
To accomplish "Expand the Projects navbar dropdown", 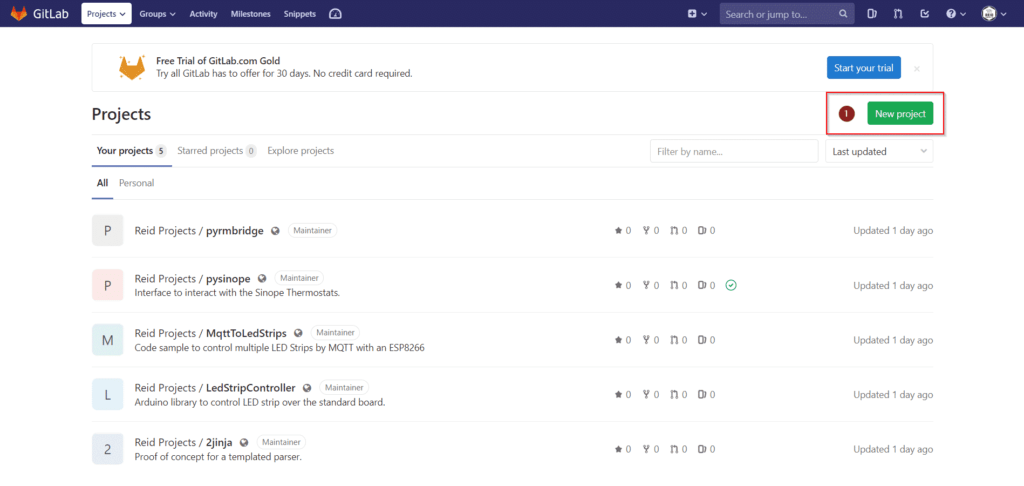I will (106, 14).
